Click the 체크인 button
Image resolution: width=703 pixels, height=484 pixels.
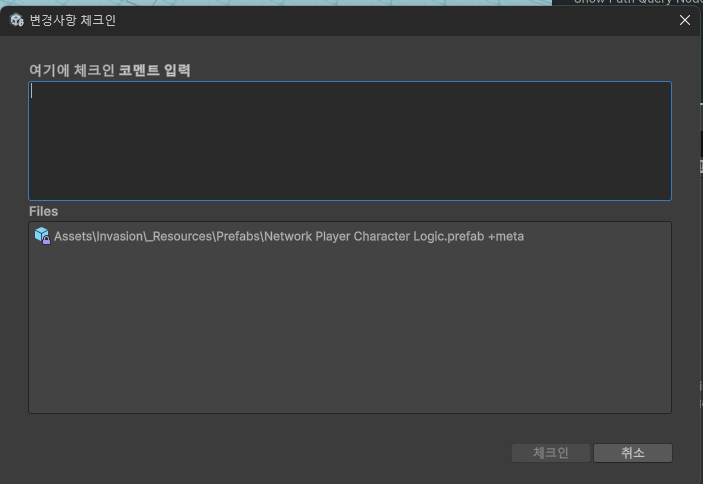[551, 453]
